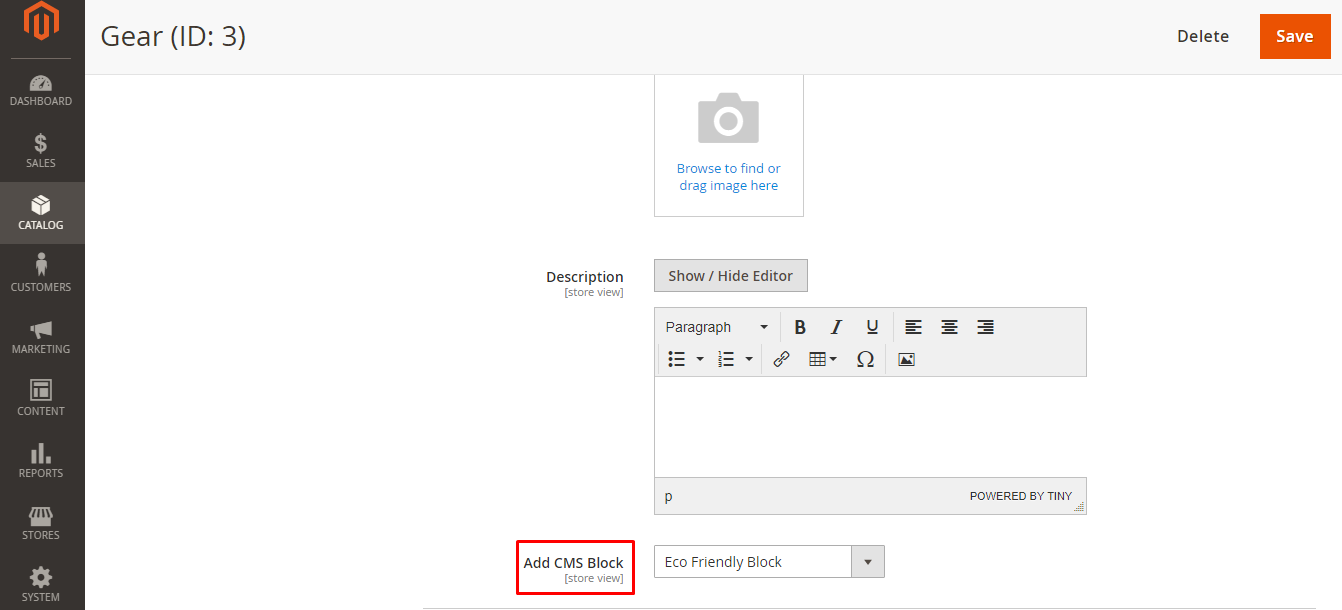This screenshot has height=610, width=1342.
Task: Click the camera upload icon
Action: coord(728,117)
